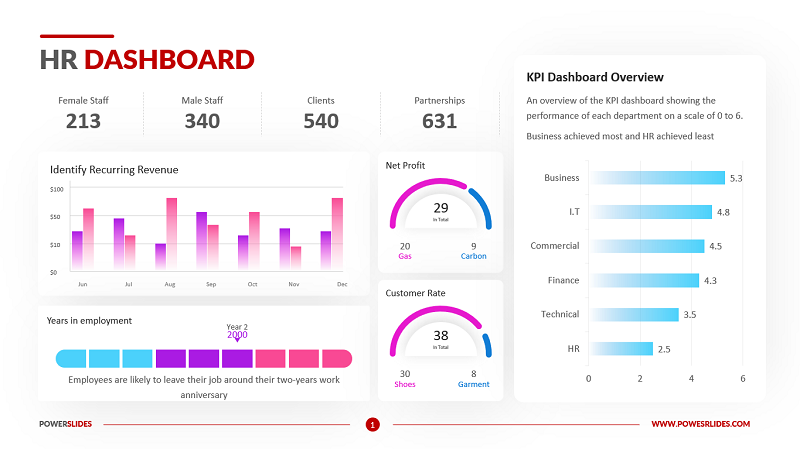The image size is (800, 449).
Task: Click the Garment label under Customer Rate
Action: click(x=473, y=384)
